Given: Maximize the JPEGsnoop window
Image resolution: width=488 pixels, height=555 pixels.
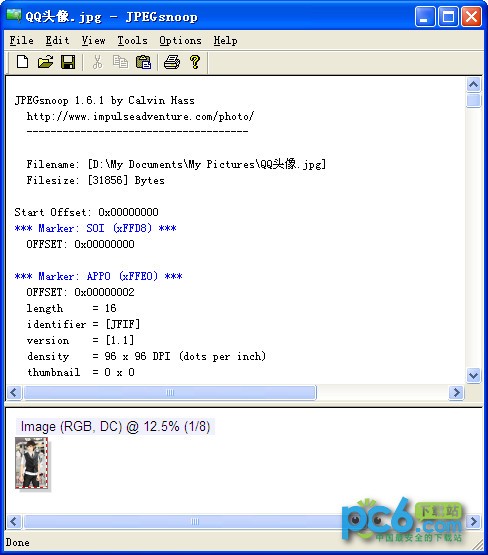Looking at the screenshot, I should (x=448, y=16).
